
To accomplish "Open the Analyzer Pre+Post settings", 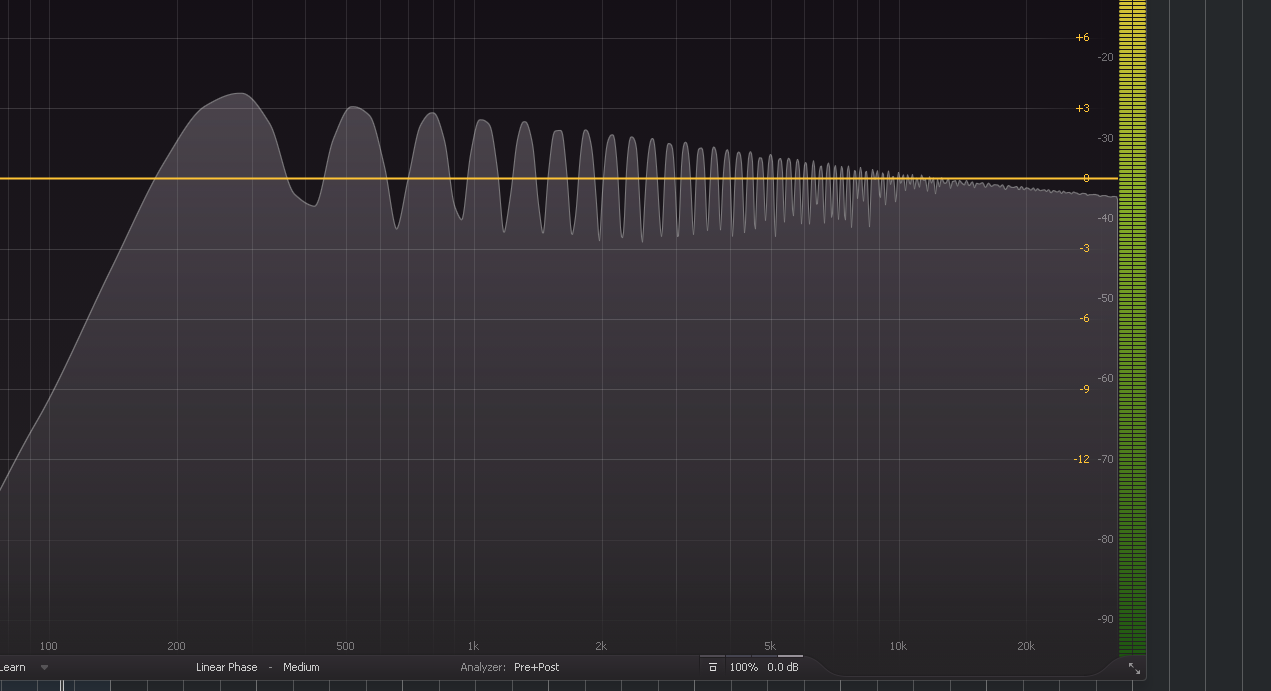I will [x=536, y=667].
